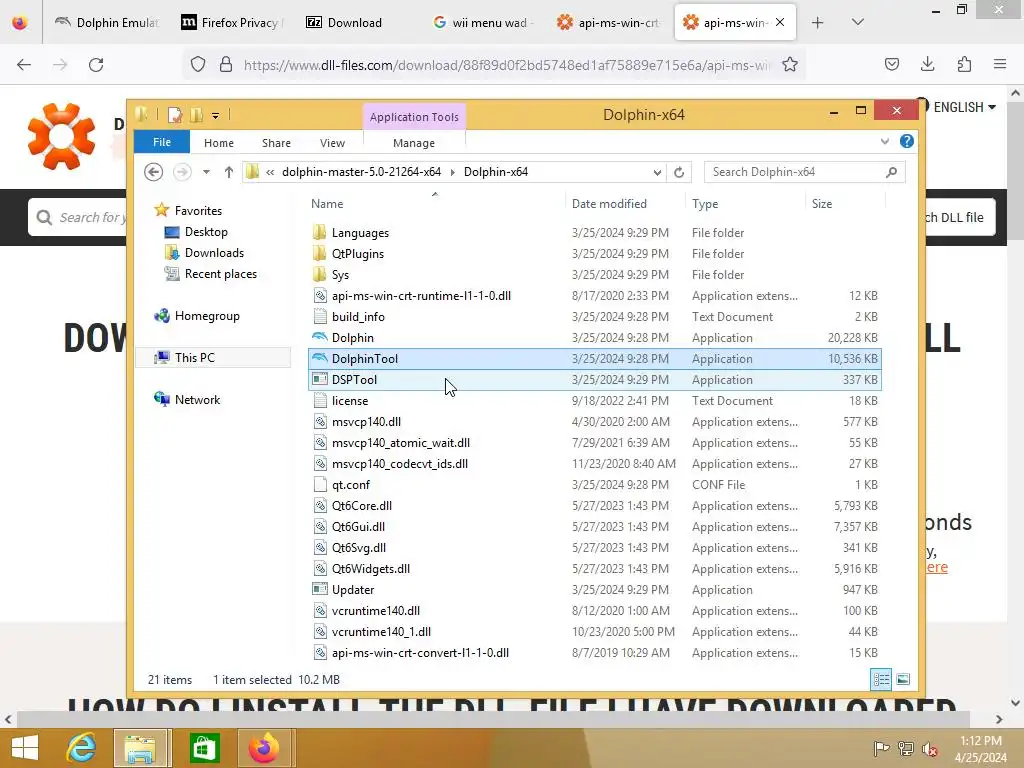1024x768 pixels.
Task: Open the Action Center flag icon
Action: 881,749
